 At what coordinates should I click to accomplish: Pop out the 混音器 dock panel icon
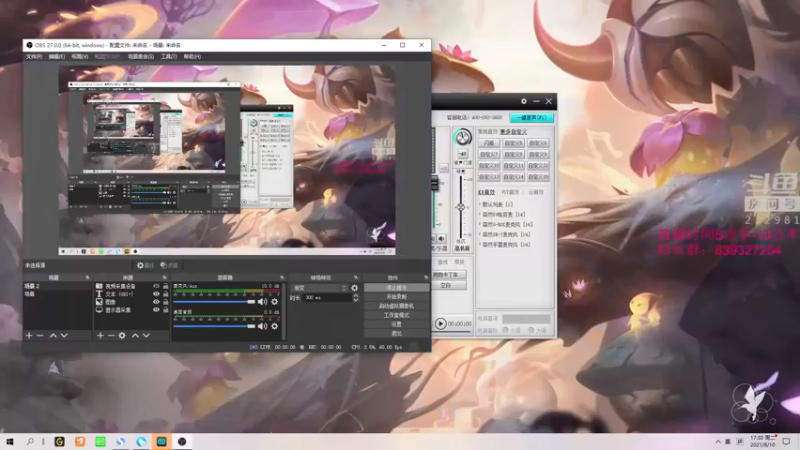coord(282,278)
